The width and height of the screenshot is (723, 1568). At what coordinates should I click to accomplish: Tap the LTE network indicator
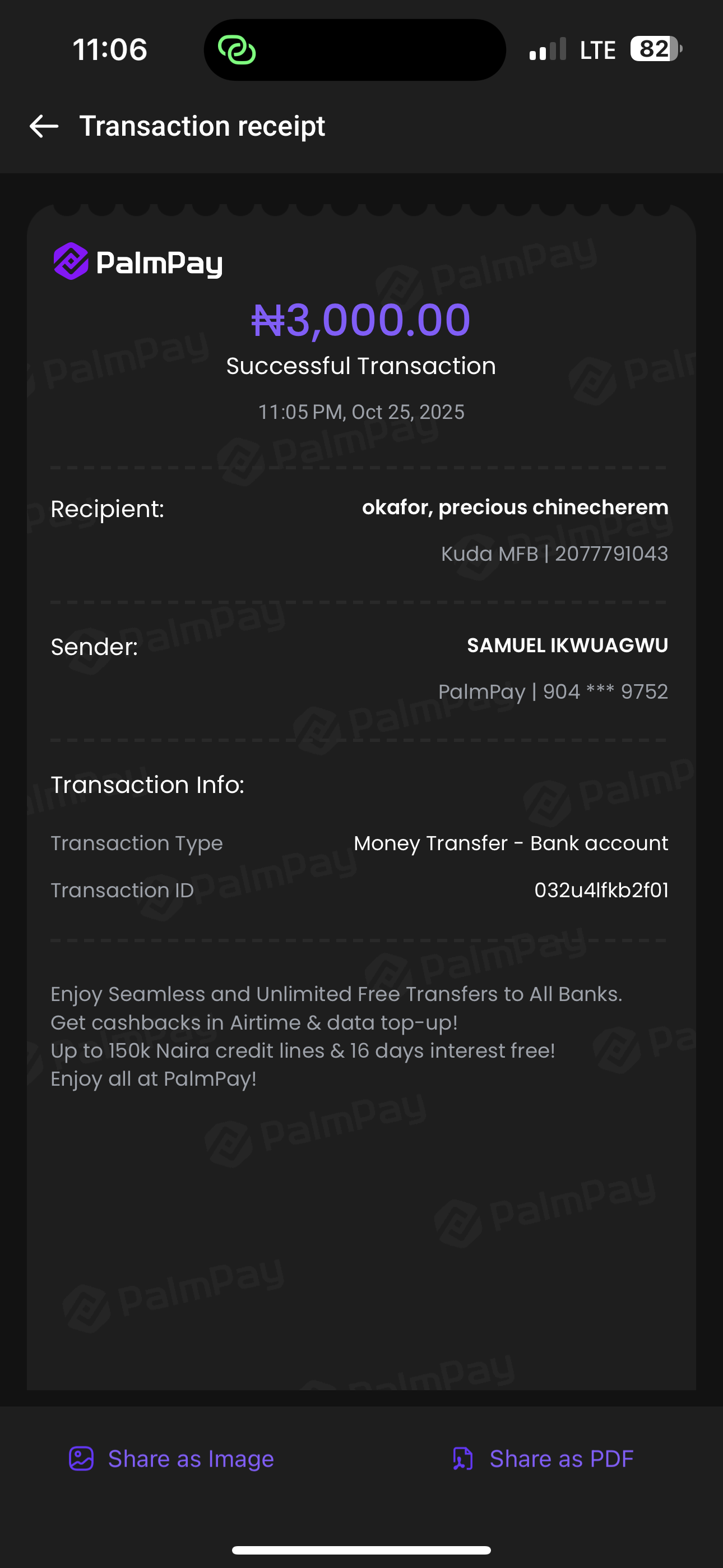pyautogui.click(x=597, y=50)
